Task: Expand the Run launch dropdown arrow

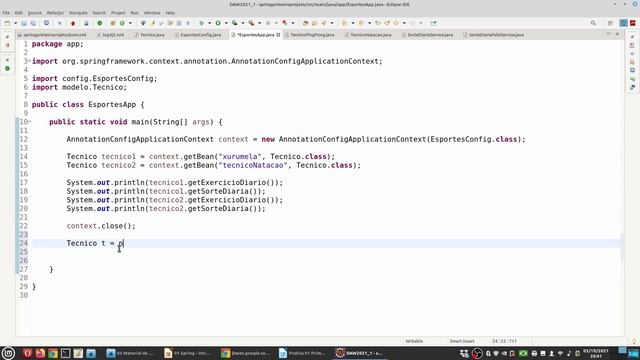Action: coord(226,23)
